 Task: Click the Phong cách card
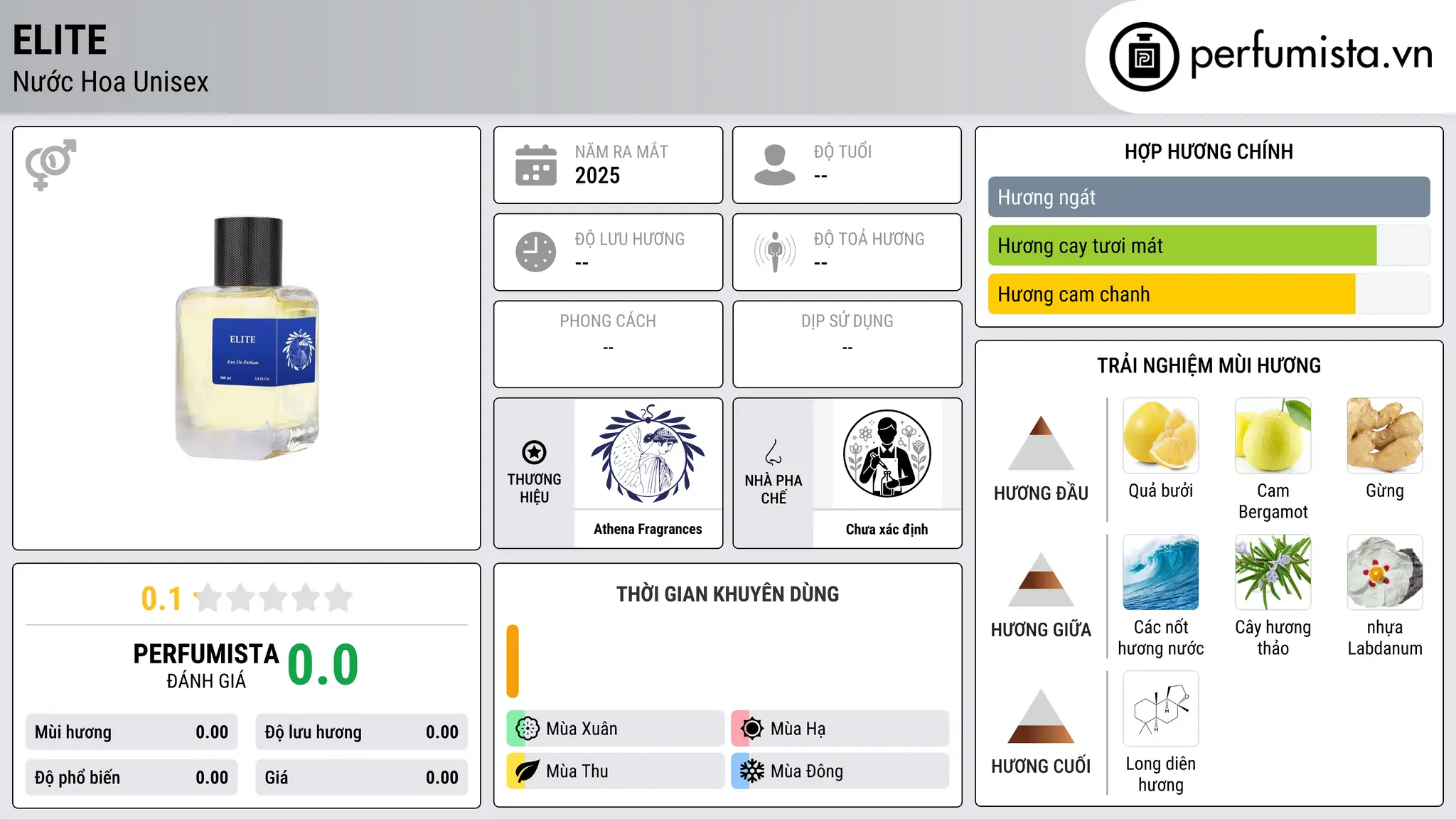tap(608, 344)
